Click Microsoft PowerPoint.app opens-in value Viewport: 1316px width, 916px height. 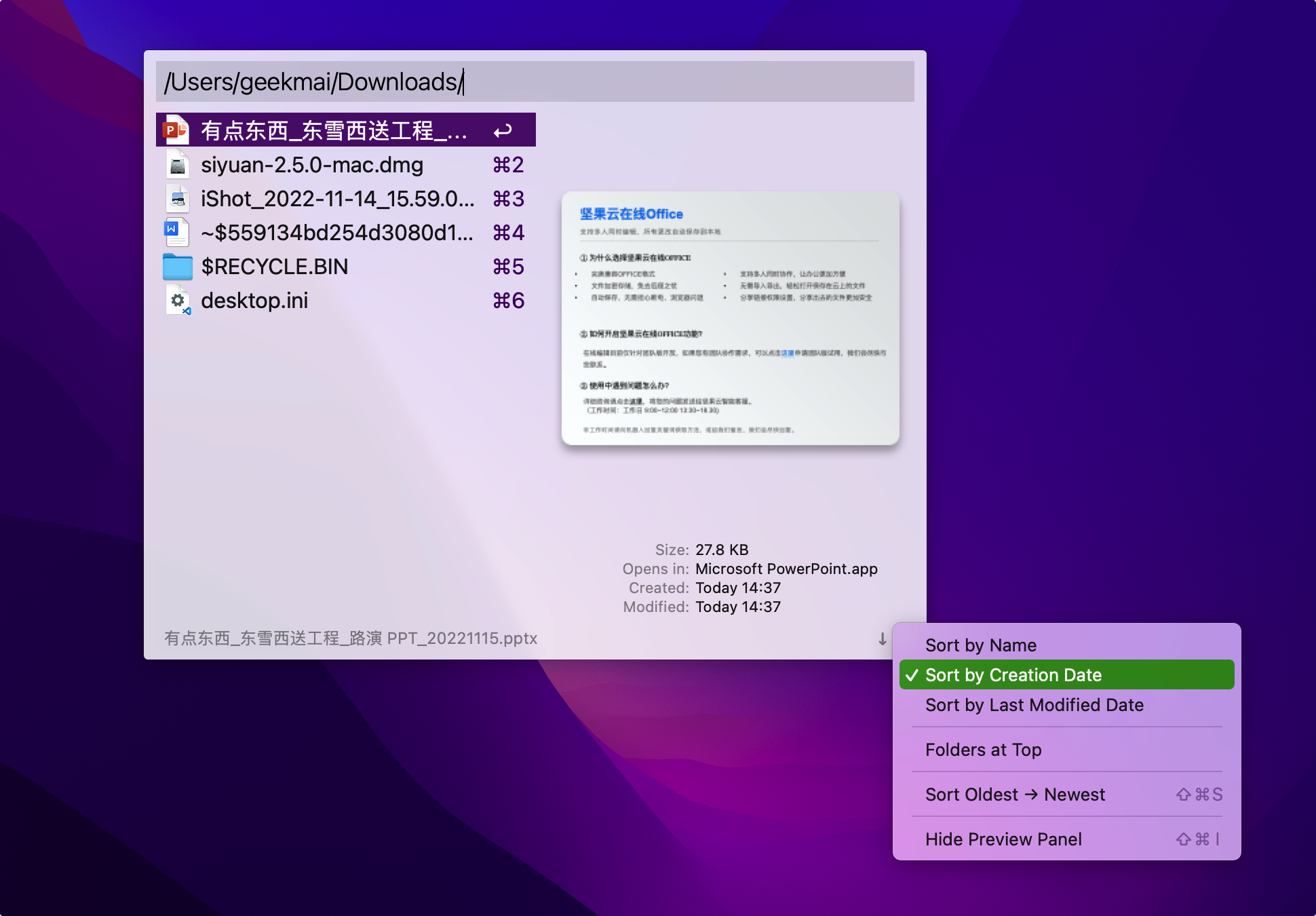pos(786,569)
